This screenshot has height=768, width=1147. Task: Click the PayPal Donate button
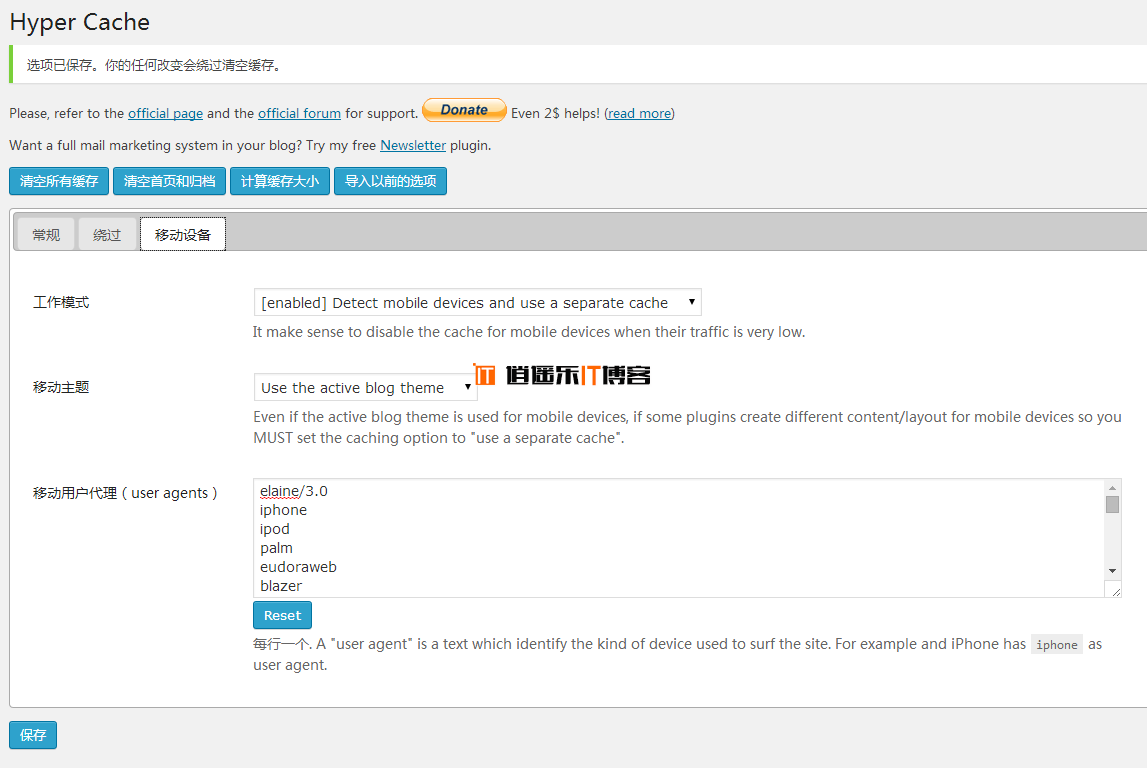464,110
